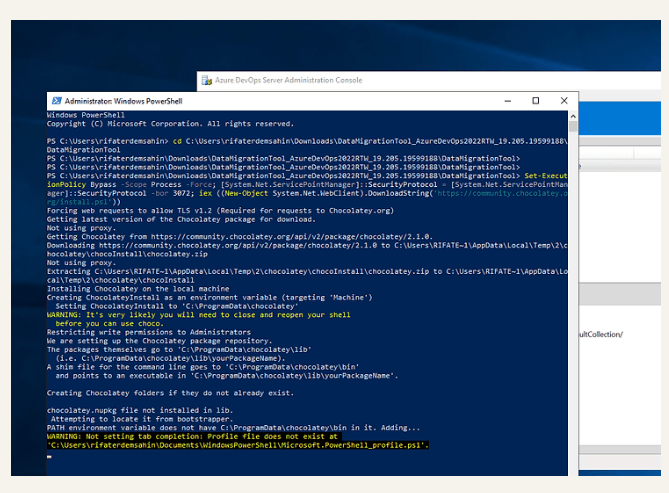Screen dimensions: 669x493
Task: Click 'Getting Chocolatey from https://community.chocolatey.org' line
Action: (240, 236)
